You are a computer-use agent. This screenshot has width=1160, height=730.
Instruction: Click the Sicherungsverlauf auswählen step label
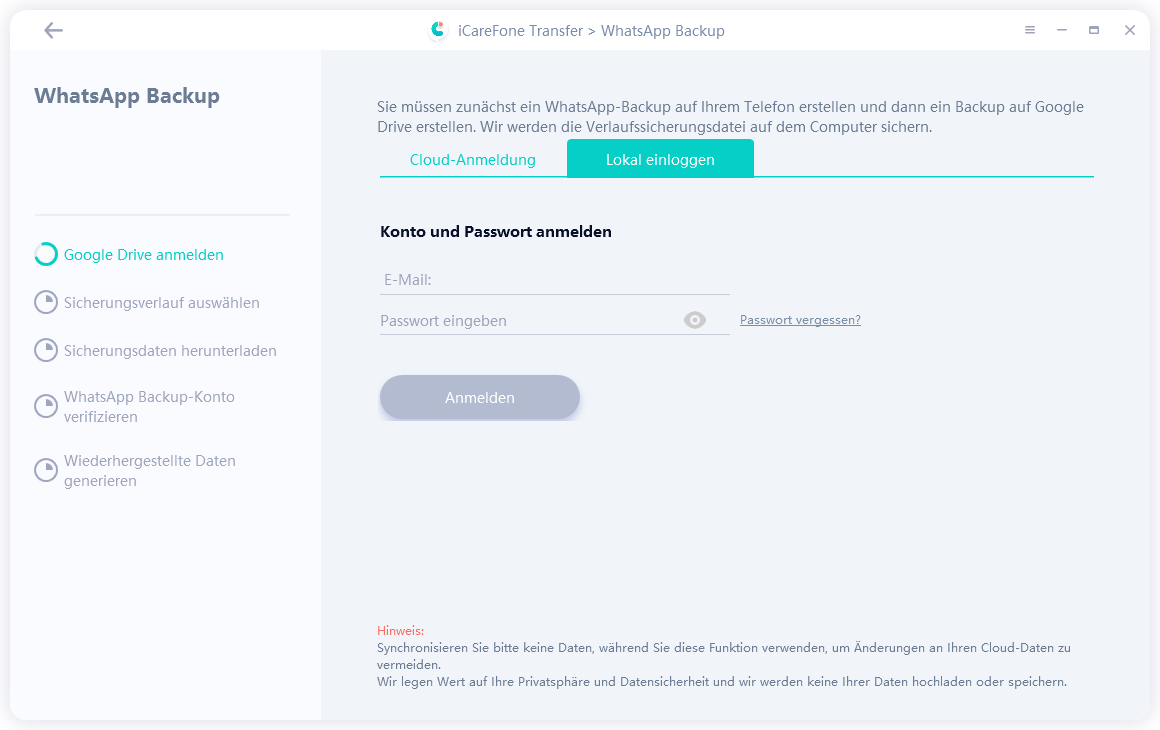pyautogui.click(x=162, y=303)
